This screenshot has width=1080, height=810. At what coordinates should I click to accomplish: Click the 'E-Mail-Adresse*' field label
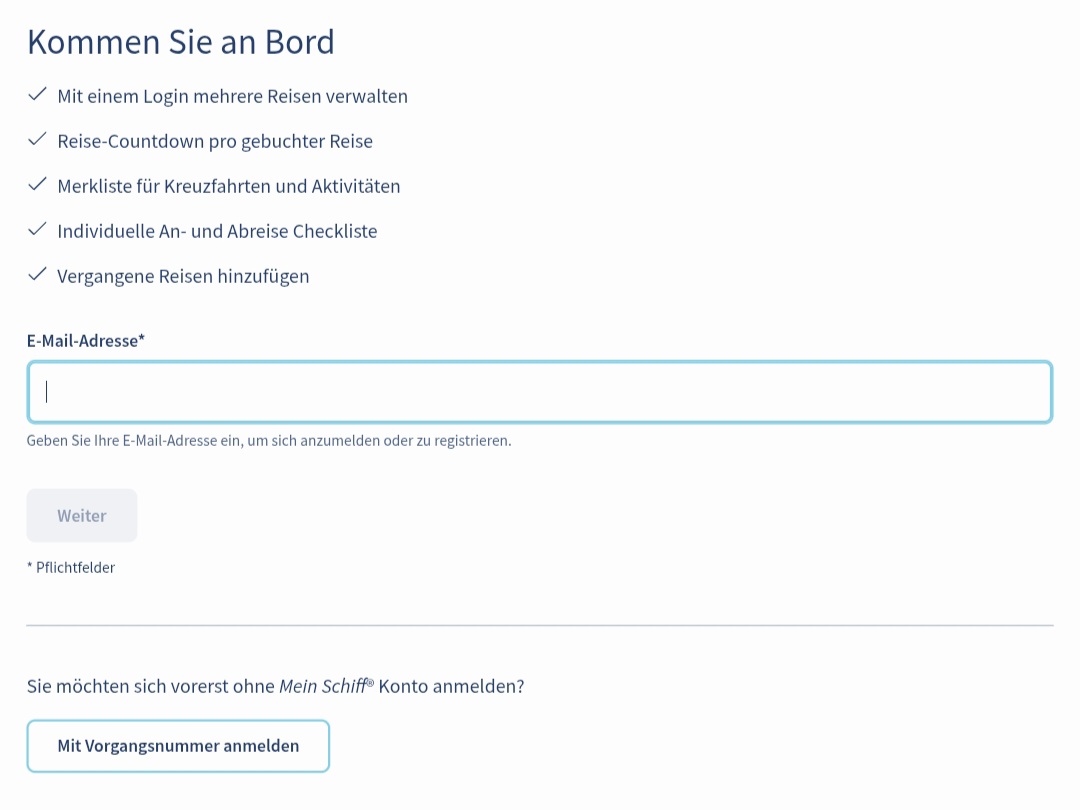(x=86, y=341)
